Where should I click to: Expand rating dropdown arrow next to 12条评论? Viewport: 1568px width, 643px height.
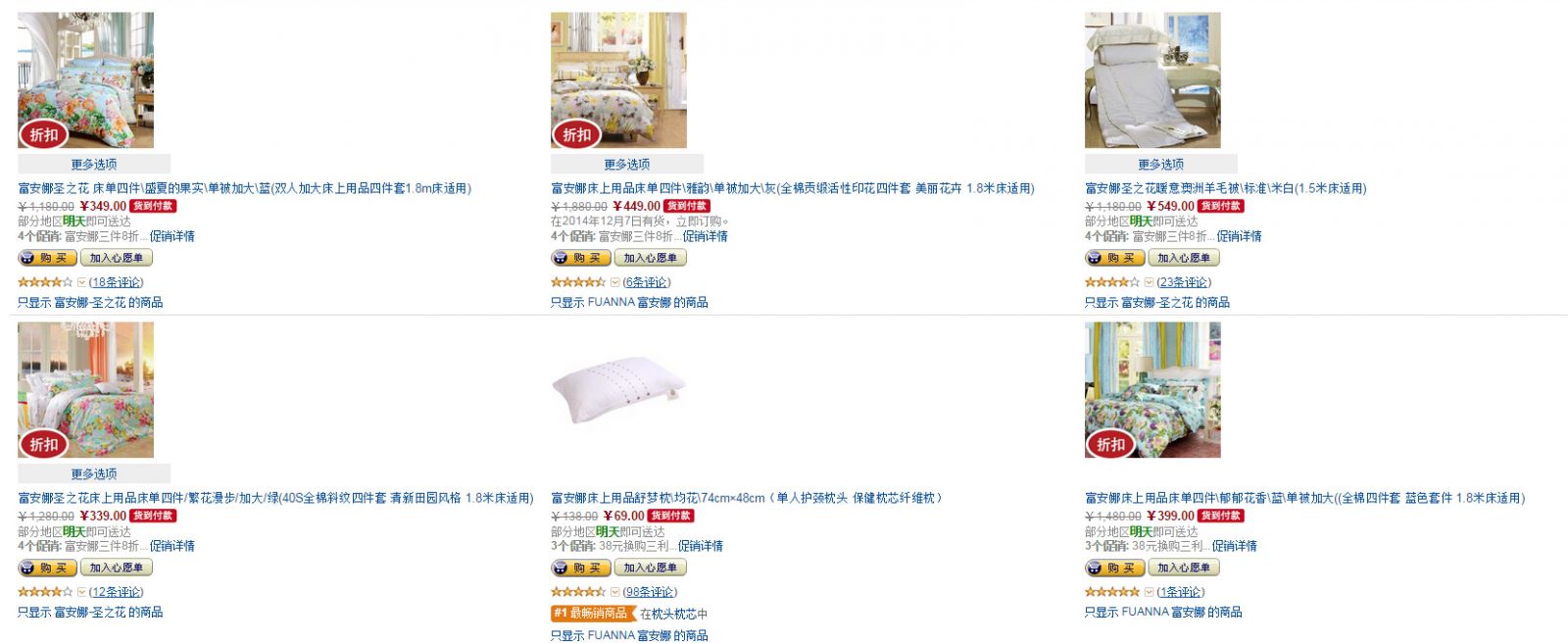(x=81, y=592)
